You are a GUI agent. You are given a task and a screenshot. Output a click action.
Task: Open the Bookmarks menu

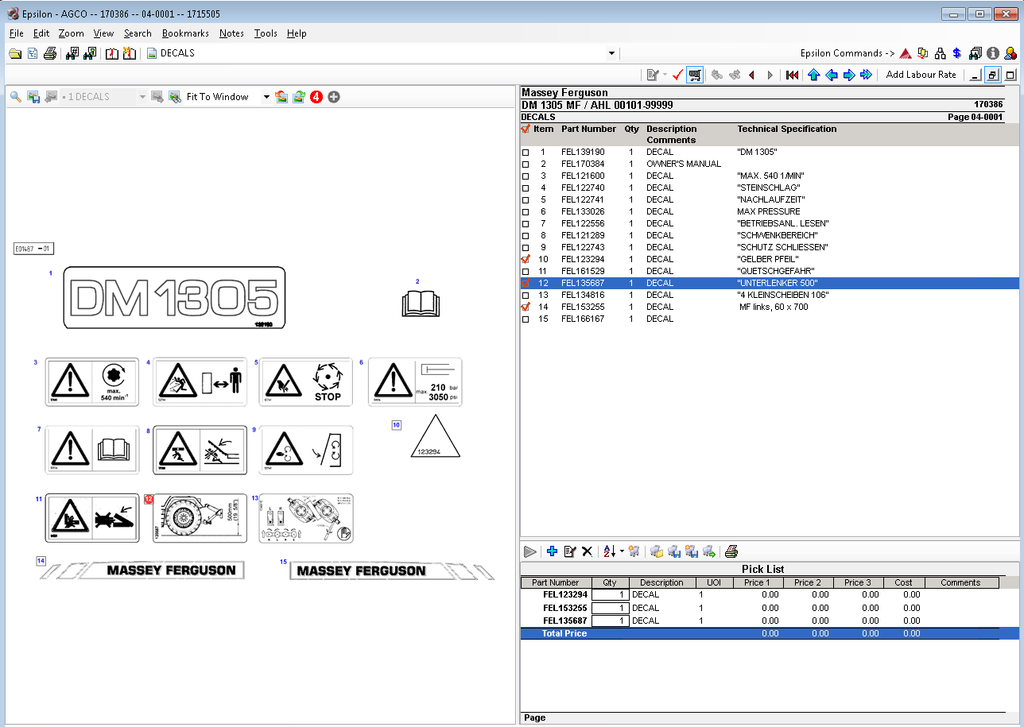pos(185,33)
